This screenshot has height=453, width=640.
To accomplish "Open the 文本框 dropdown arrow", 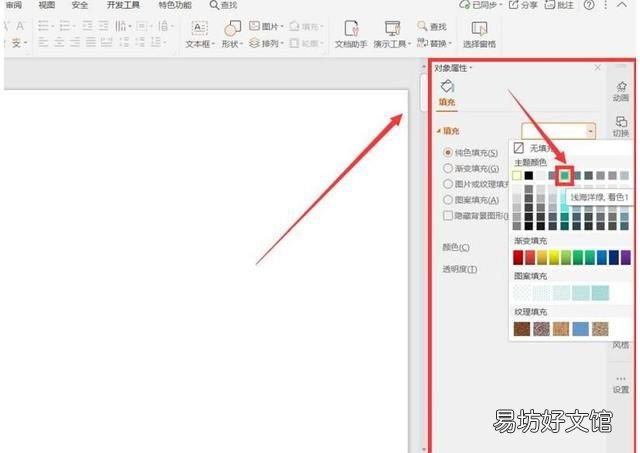I will click(213, 44).
